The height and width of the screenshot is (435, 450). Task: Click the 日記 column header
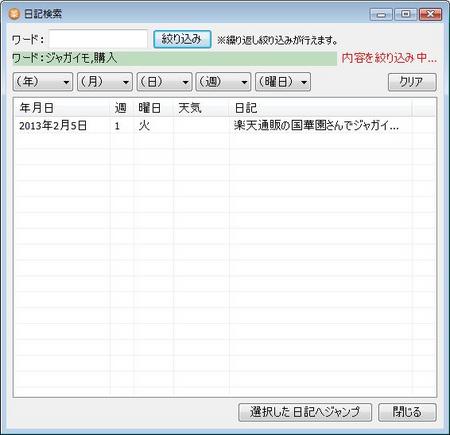coord(320,108)
